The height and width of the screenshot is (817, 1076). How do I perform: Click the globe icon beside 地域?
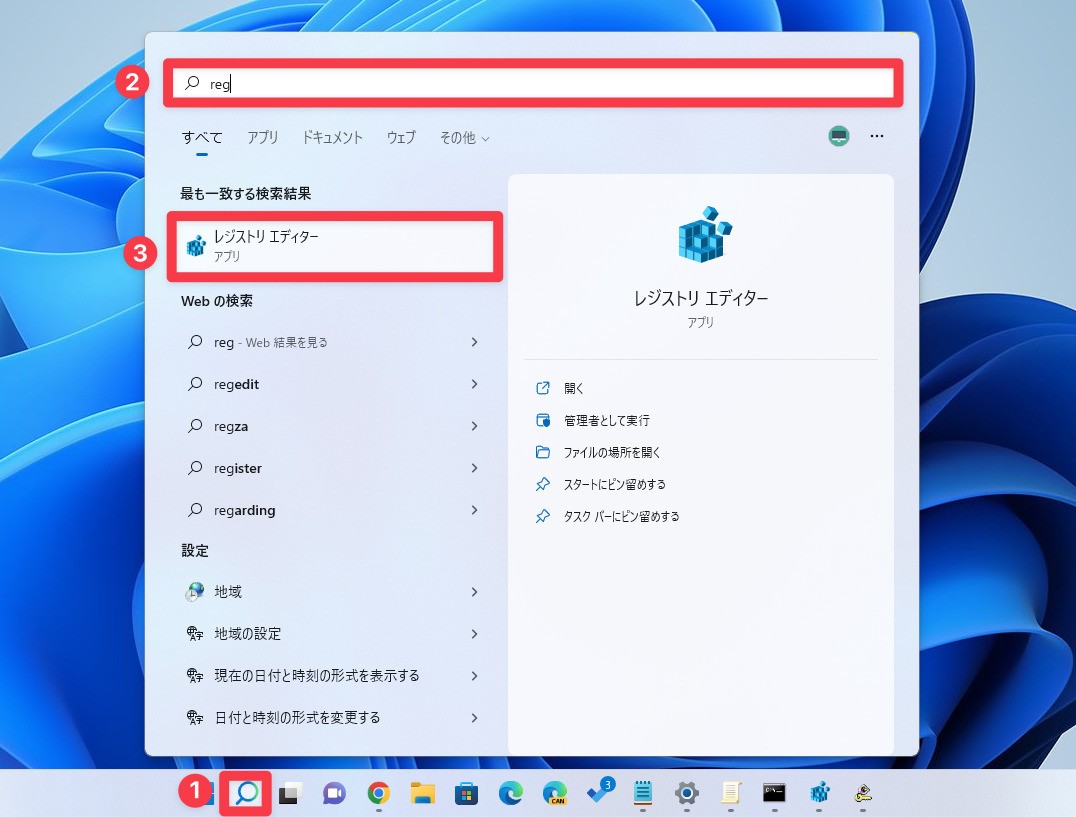click(x=195, y=591)
